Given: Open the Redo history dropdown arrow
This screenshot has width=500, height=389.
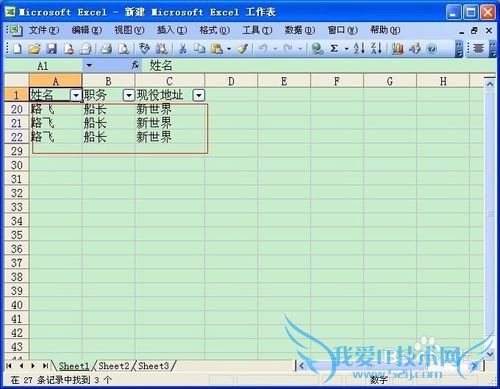Looking at the screenshot, I should point(300,49).
